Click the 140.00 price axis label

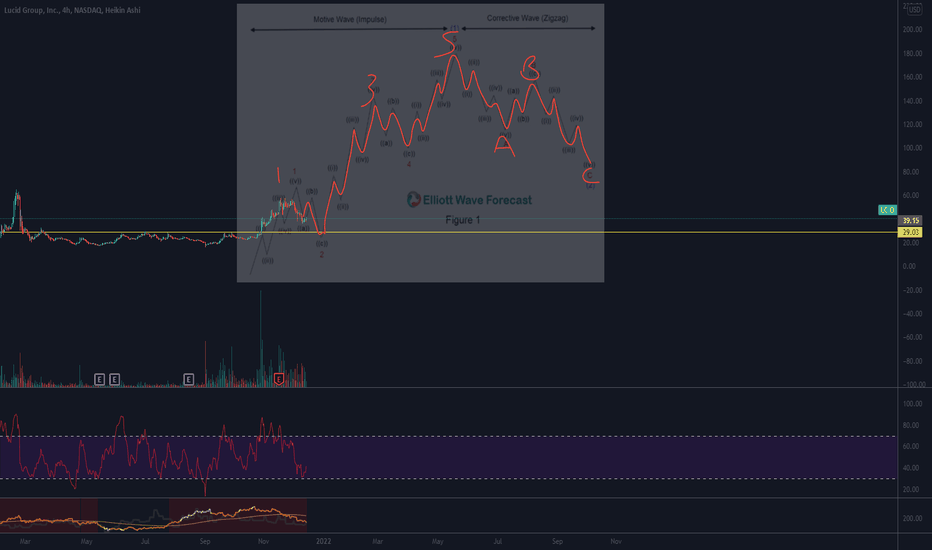click(x=912, y=100)
